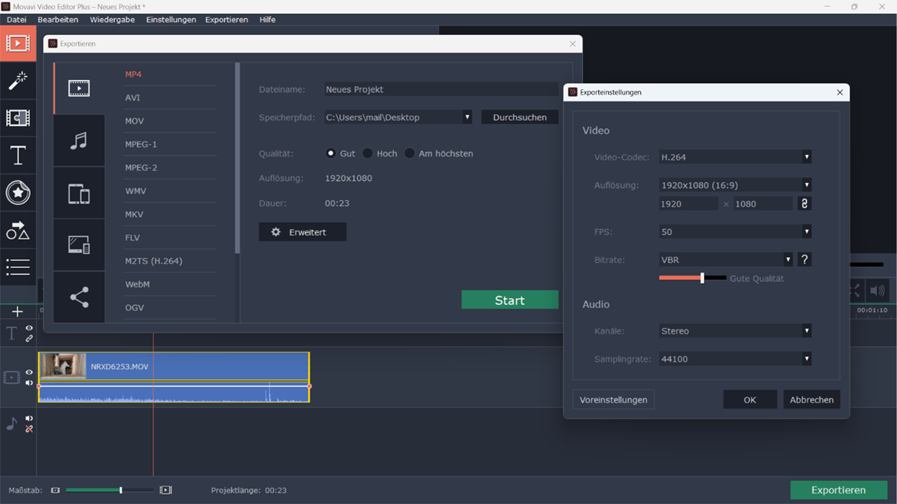Select devices export category icon

[x=79, y=193]
